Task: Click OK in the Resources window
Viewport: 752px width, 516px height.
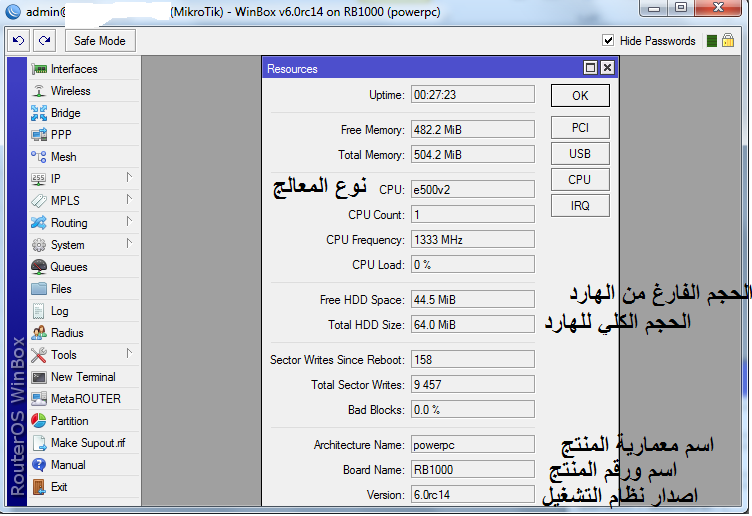Action: tap(580, 96)
